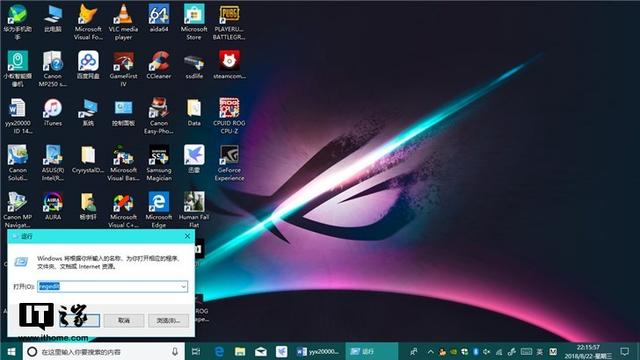Open the VLC media player desktop icon
This screenshot has width=640, height=360.
click(123, 22)
